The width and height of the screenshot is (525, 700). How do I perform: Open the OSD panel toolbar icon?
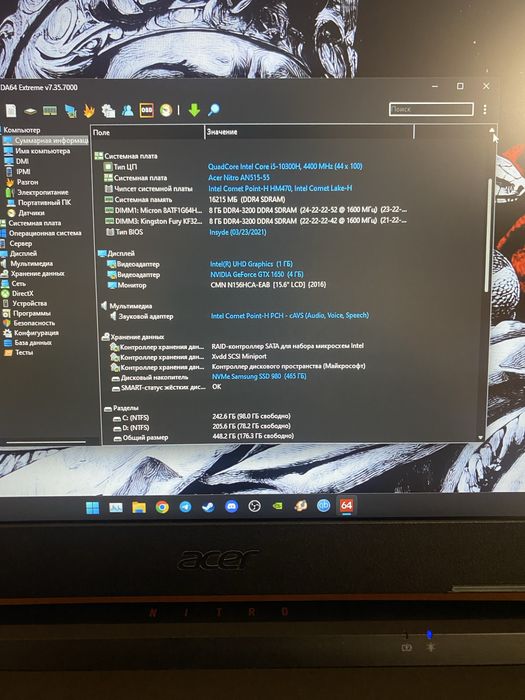pos(146,110)
